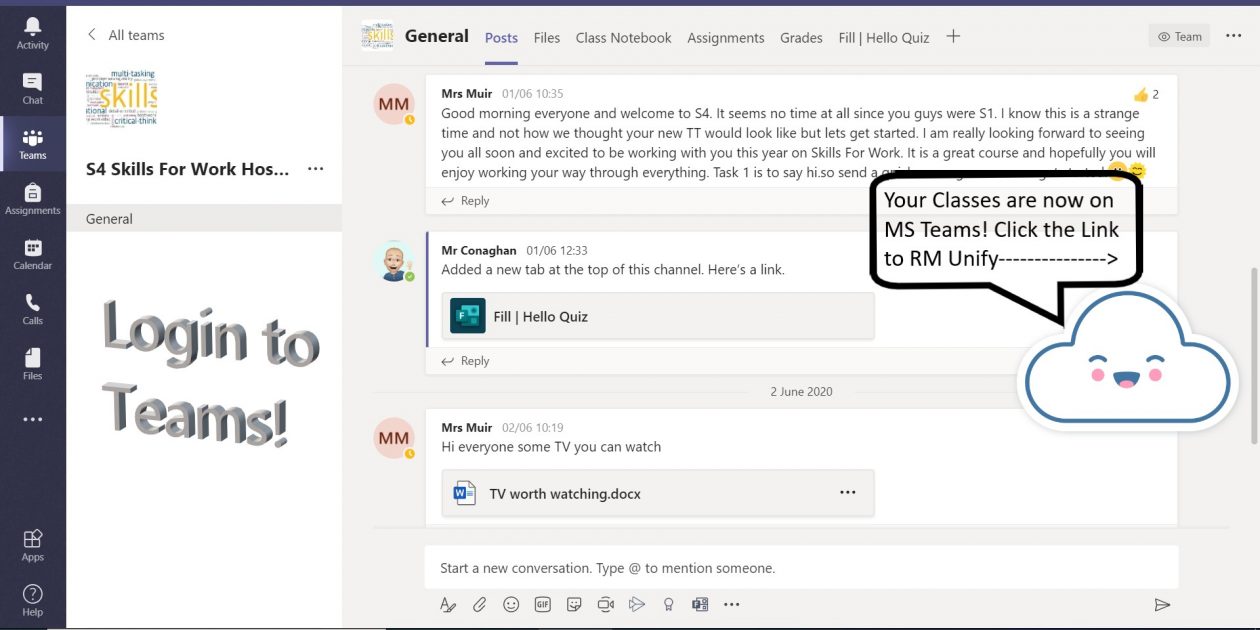Open the sticker picker
Screen dimensions: 1260x630
click(x=574, y=605)
